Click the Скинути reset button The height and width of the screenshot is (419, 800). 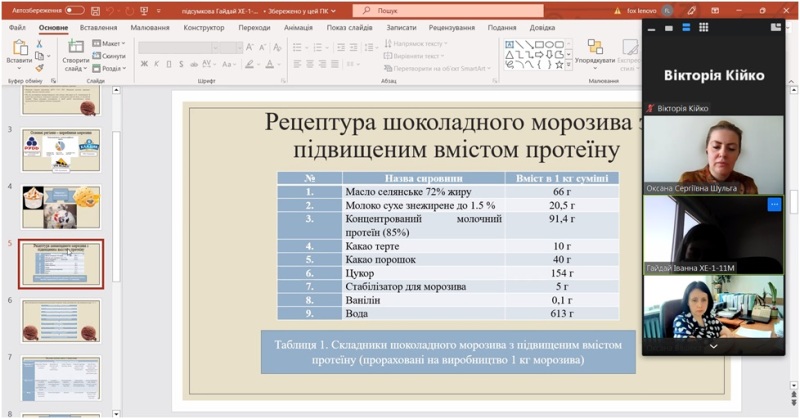tap(109, 56)
